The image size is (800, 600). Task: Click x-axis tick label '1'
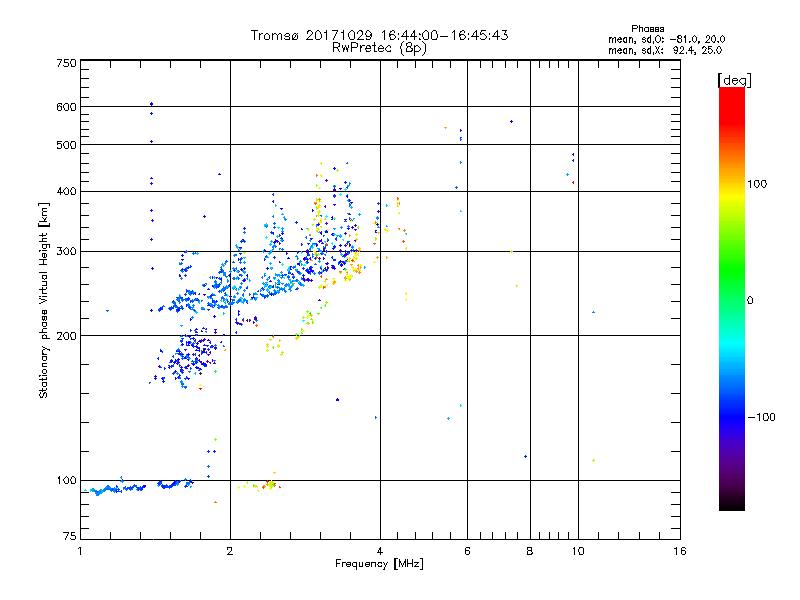tap(80, 551)
